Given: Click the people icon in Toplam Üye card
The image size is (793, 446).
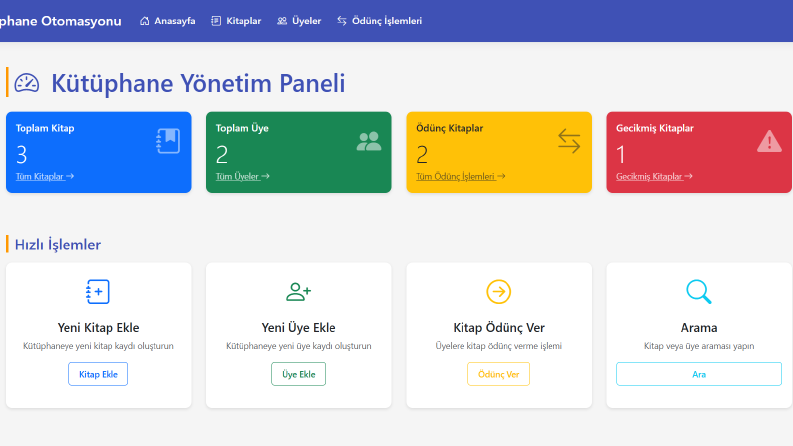Looking at the screenshot, I should [369, 141].
